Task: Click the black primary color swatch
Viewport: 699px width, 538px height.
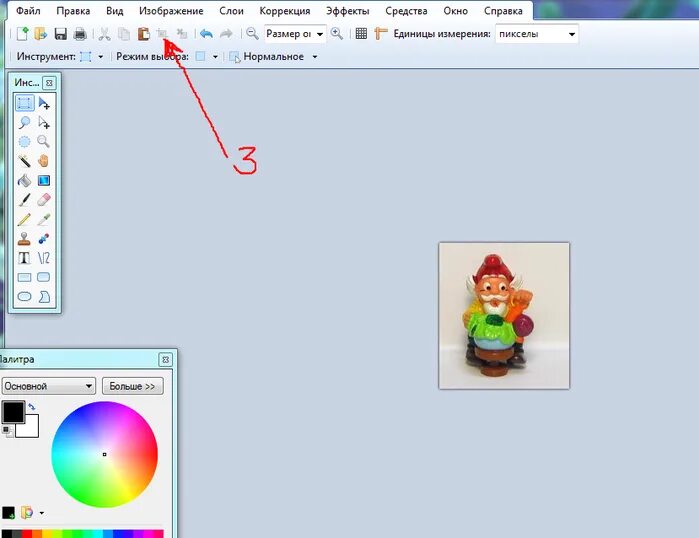Action: coord(13,411)
